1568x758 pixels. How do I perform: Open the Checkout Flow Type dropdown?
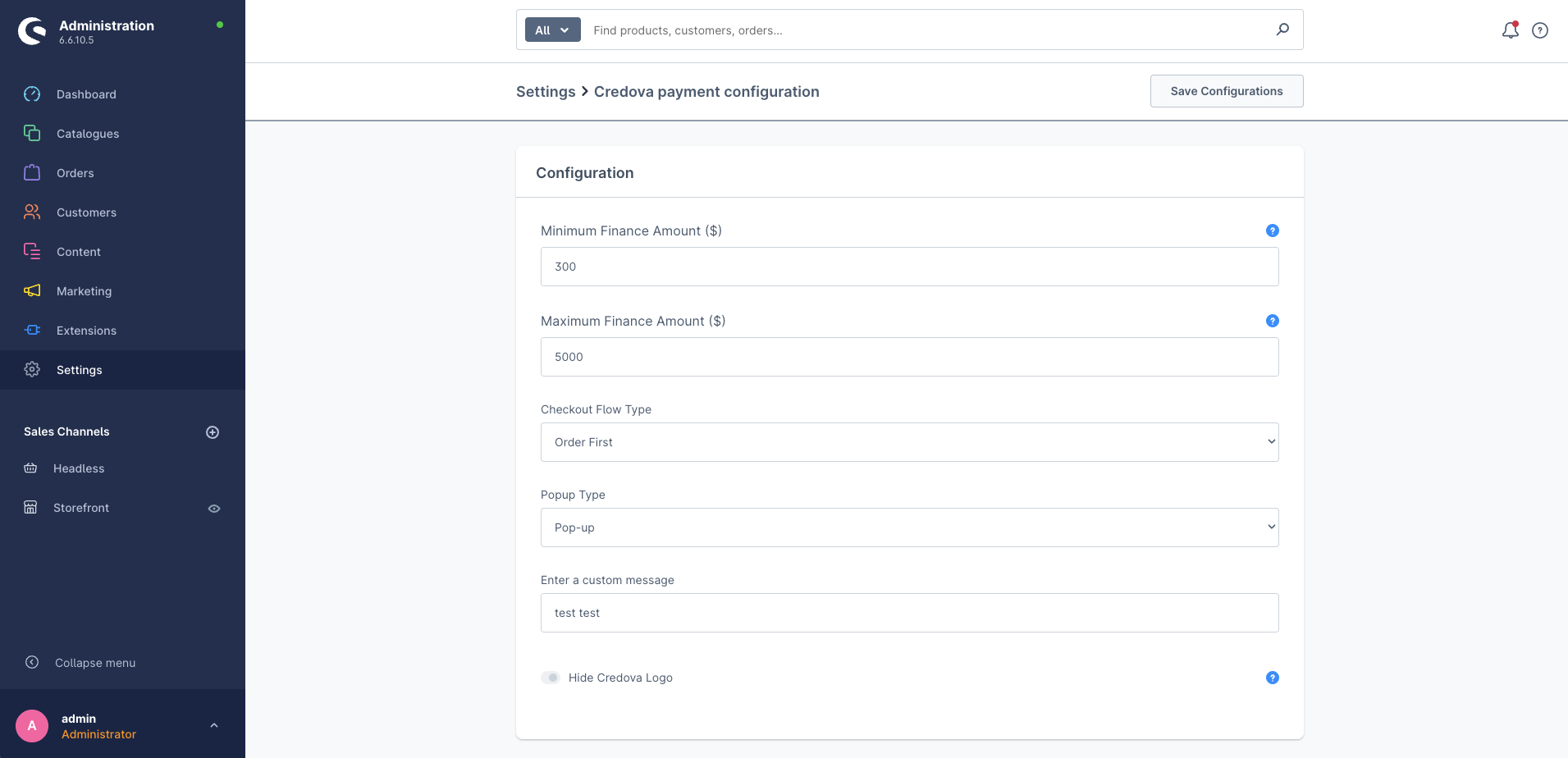(x=909, y=442)
